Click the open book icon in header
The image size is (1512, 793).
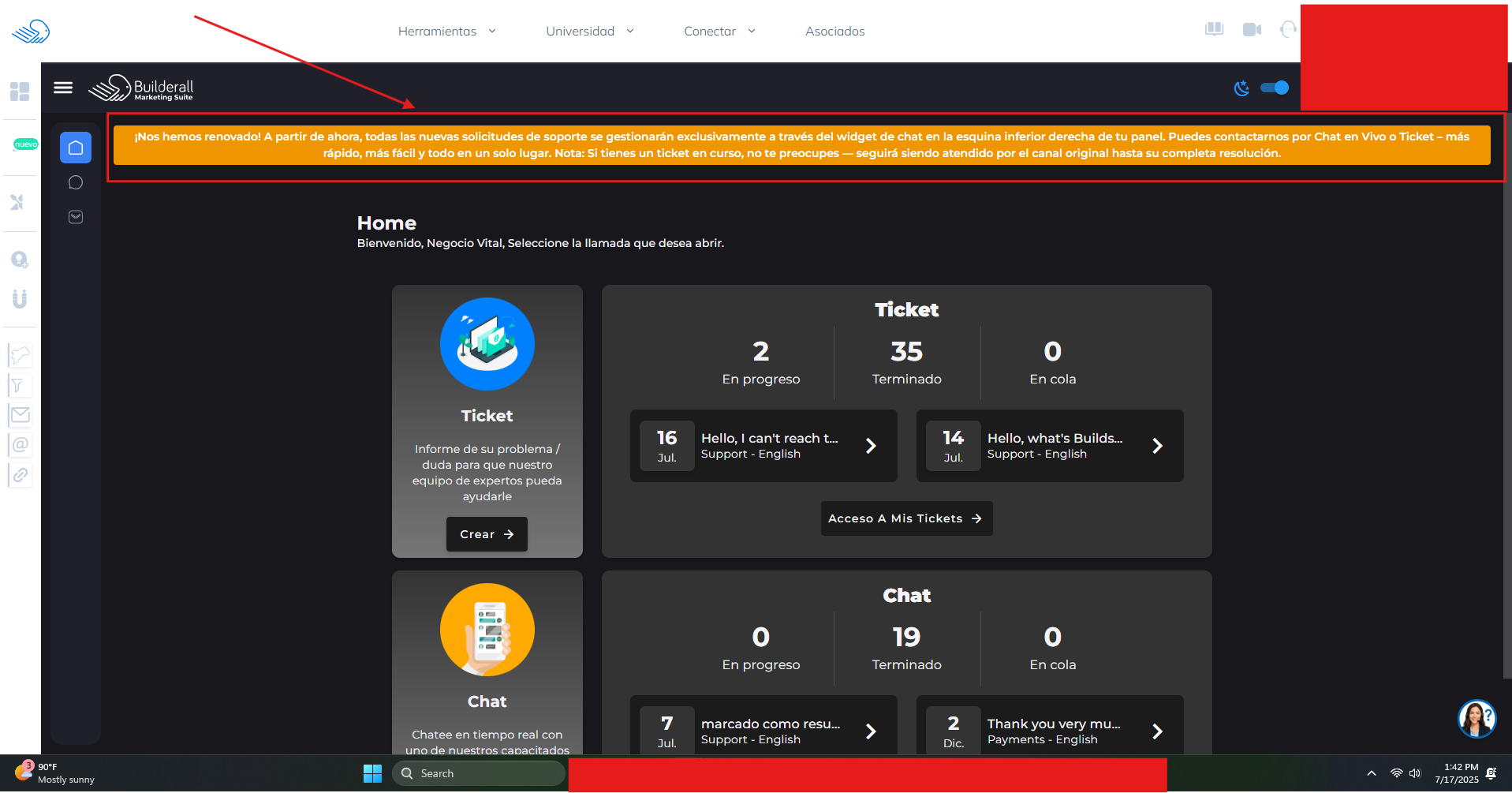(1214, 30)
